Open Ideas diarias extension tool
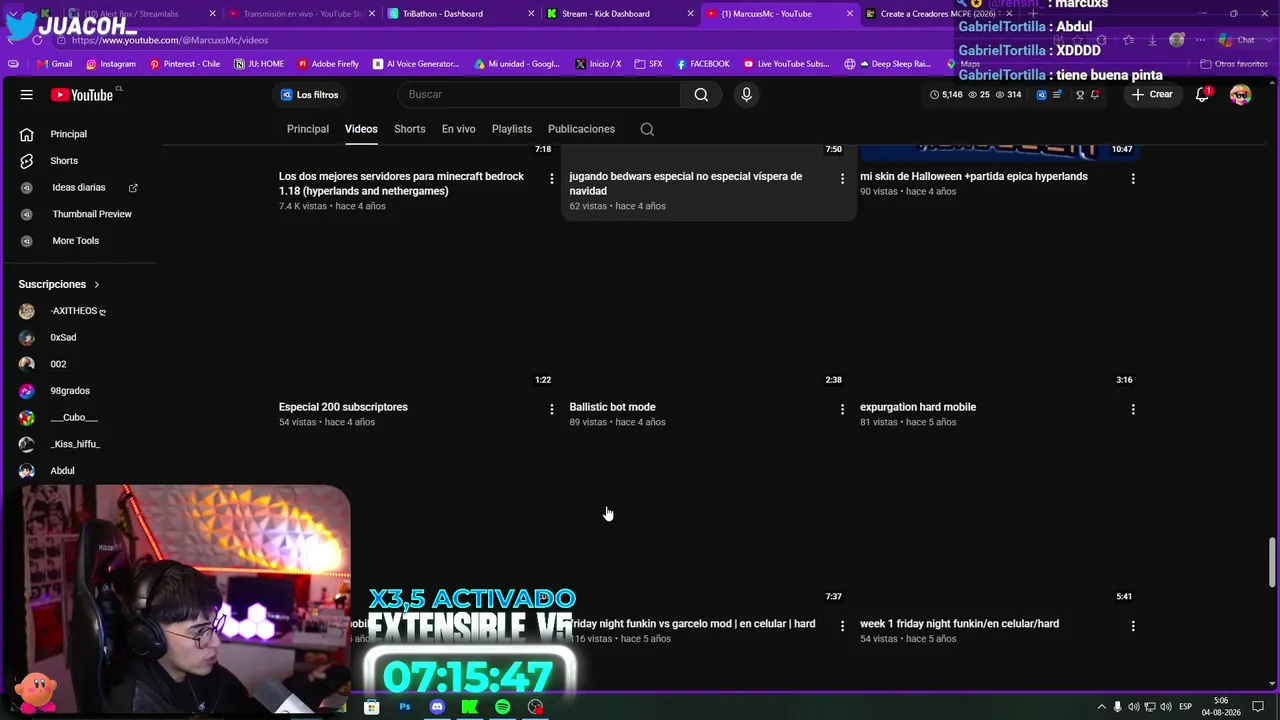 click(x=80, y=188)
